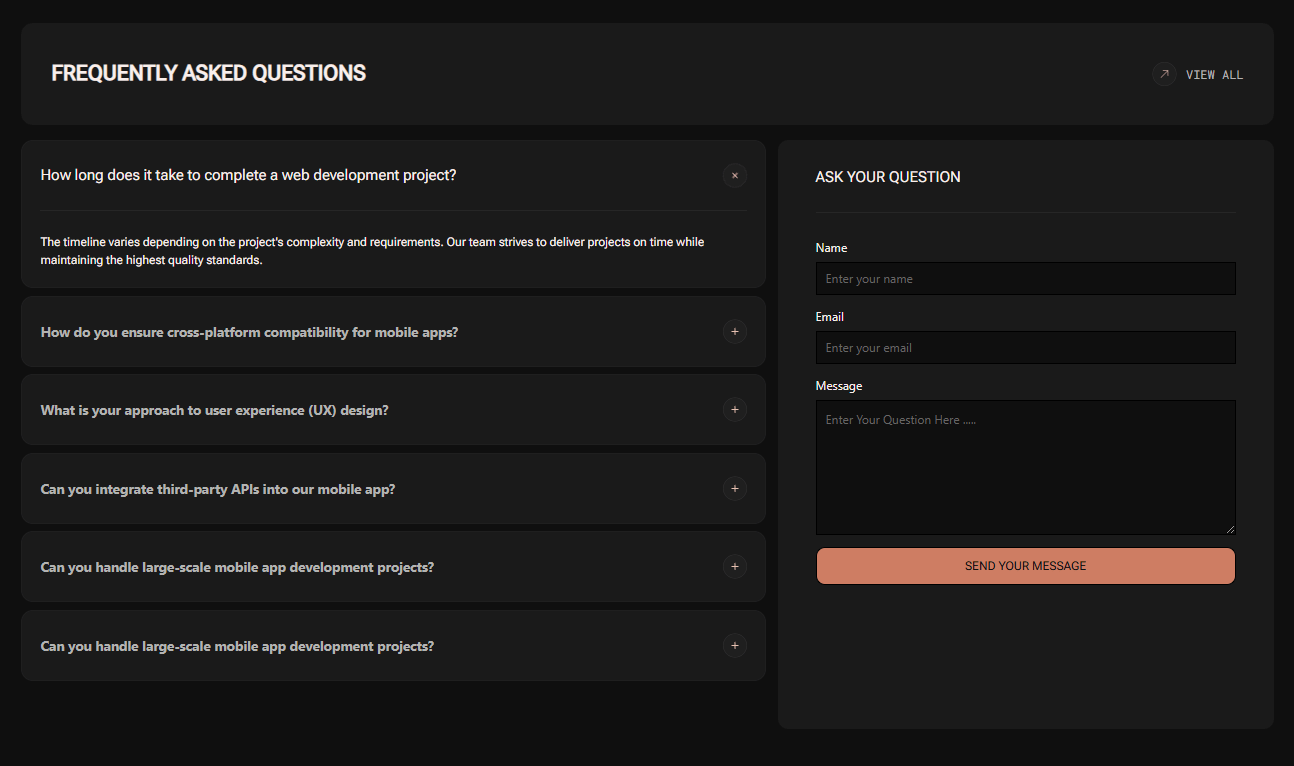
Task: Expand the cross-platform compatibility question
Action: click(x=735, y=331)
